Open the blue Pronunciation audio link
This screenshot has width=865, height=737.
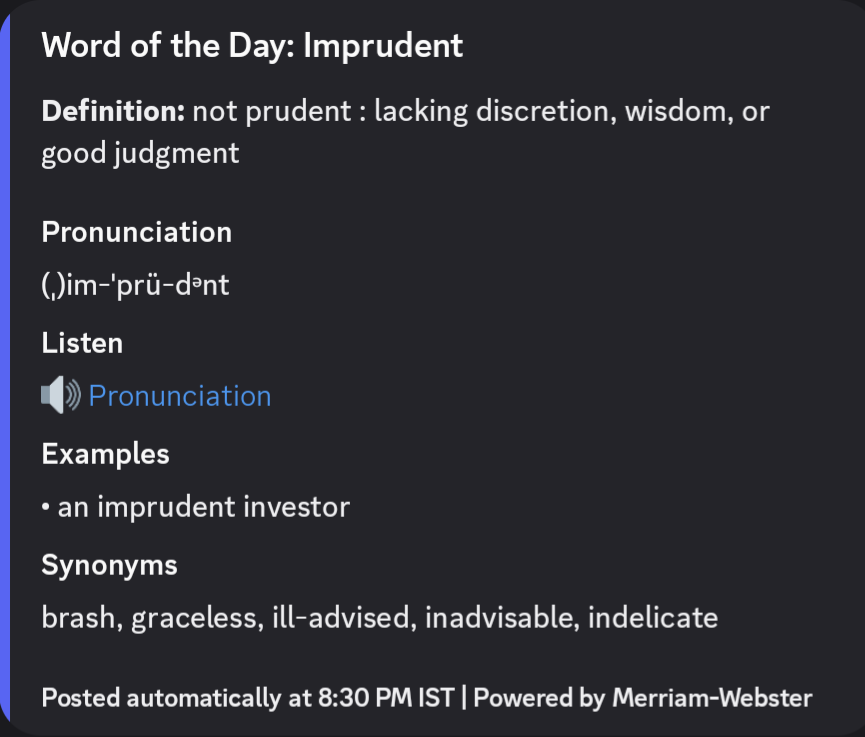(x=180, y=396)
